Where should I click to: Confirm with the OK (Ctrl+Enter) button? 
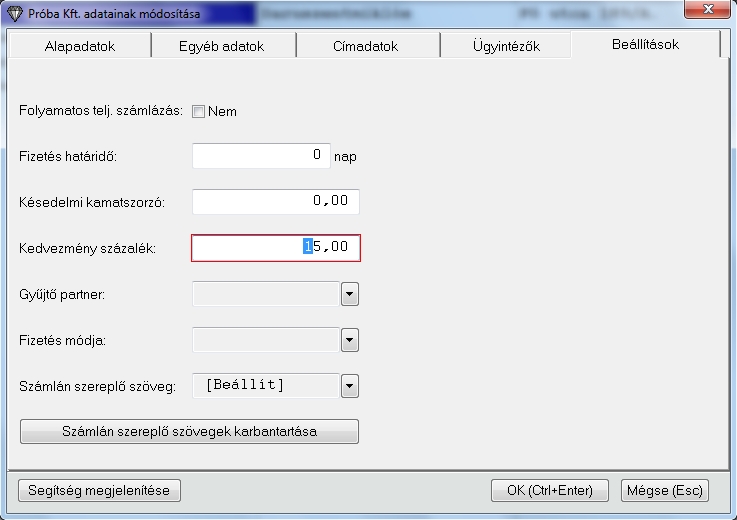click(x=550, y=490)
